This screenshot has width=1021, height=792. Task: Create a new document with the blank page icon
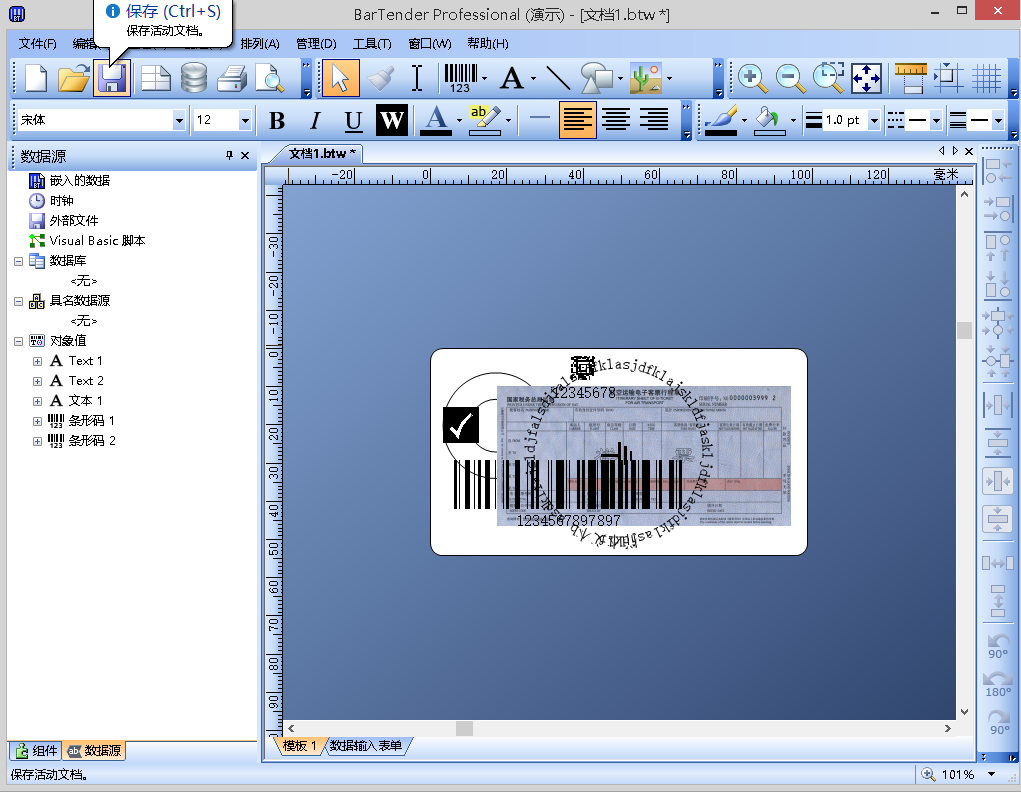36,78
